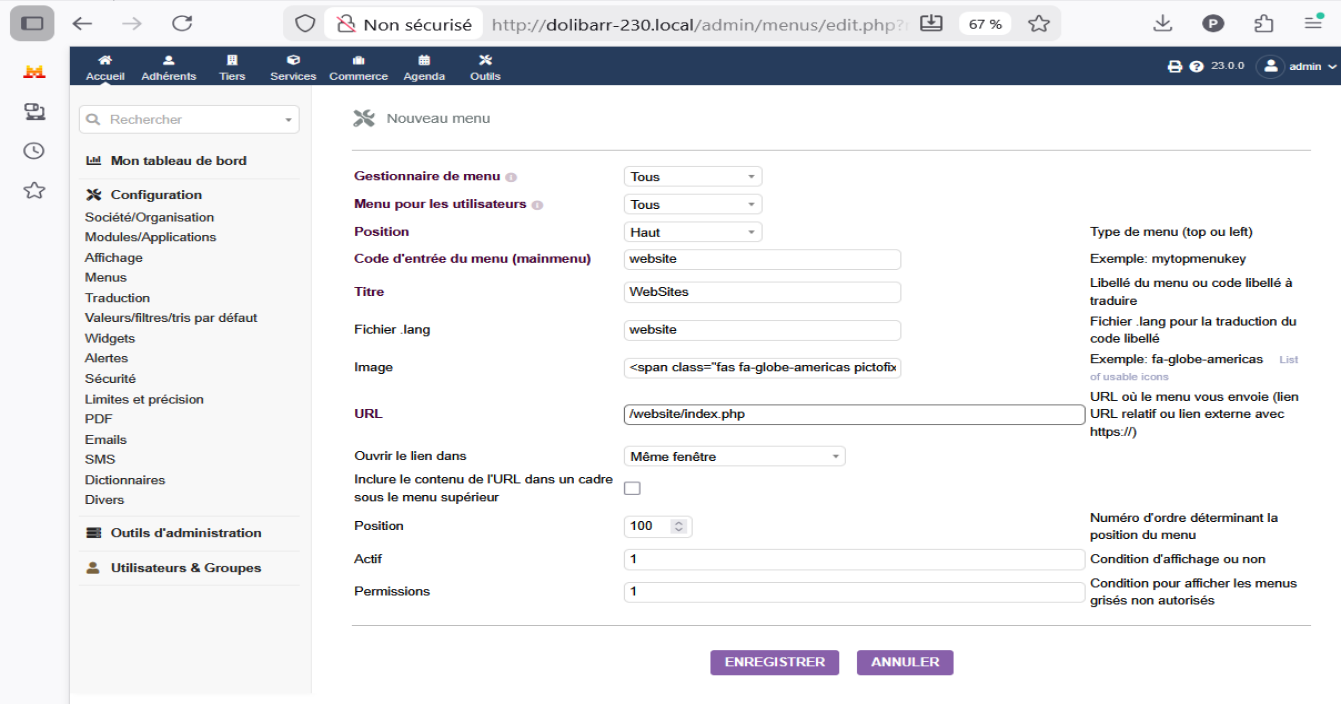The image size is (1341, 704).
Task: Click the browser forward arrow
Action: pyautogui.click(x=131, y=23)
